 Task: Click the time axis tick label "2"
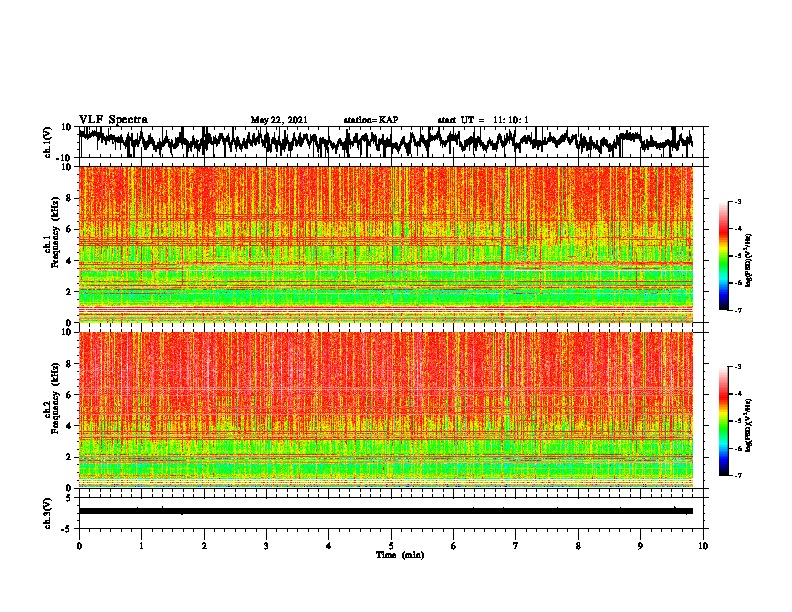(x=204, y=546)
